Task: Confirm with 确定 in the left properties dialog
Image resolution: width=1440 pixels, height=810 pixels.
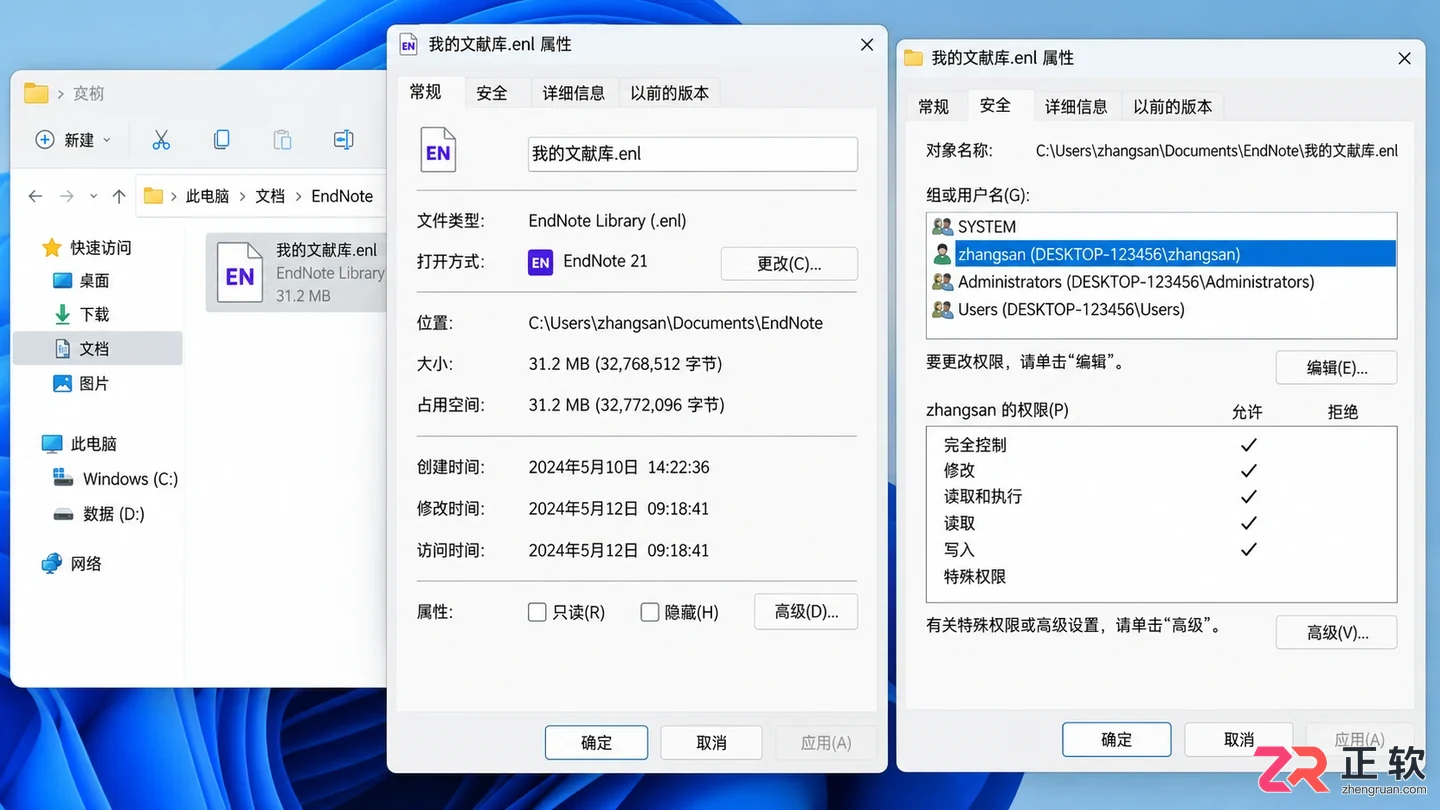Action: pyautogui.click(x=596, y=743)
